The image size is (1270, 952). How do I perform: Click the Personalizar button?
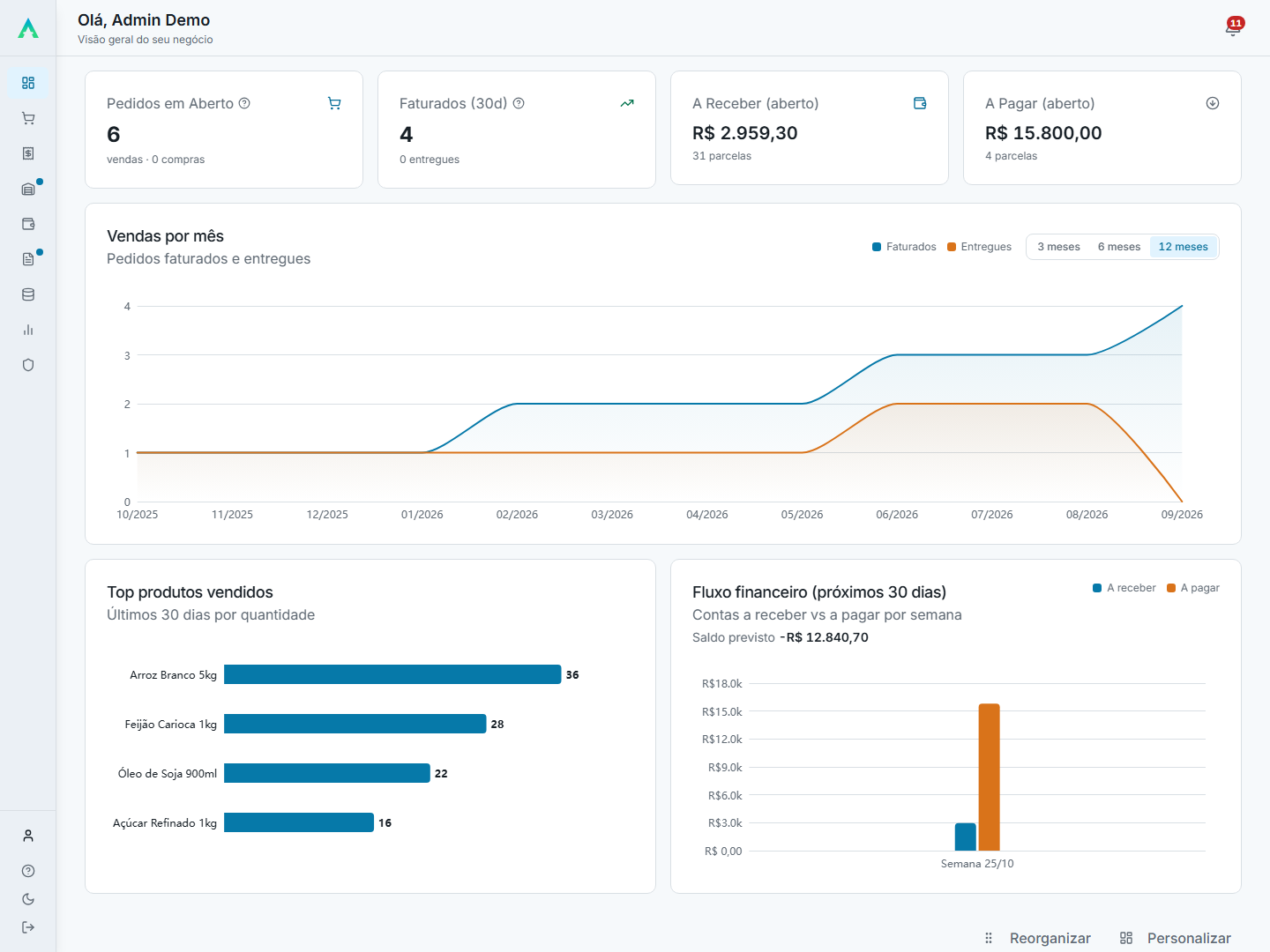coord(1176,938)
